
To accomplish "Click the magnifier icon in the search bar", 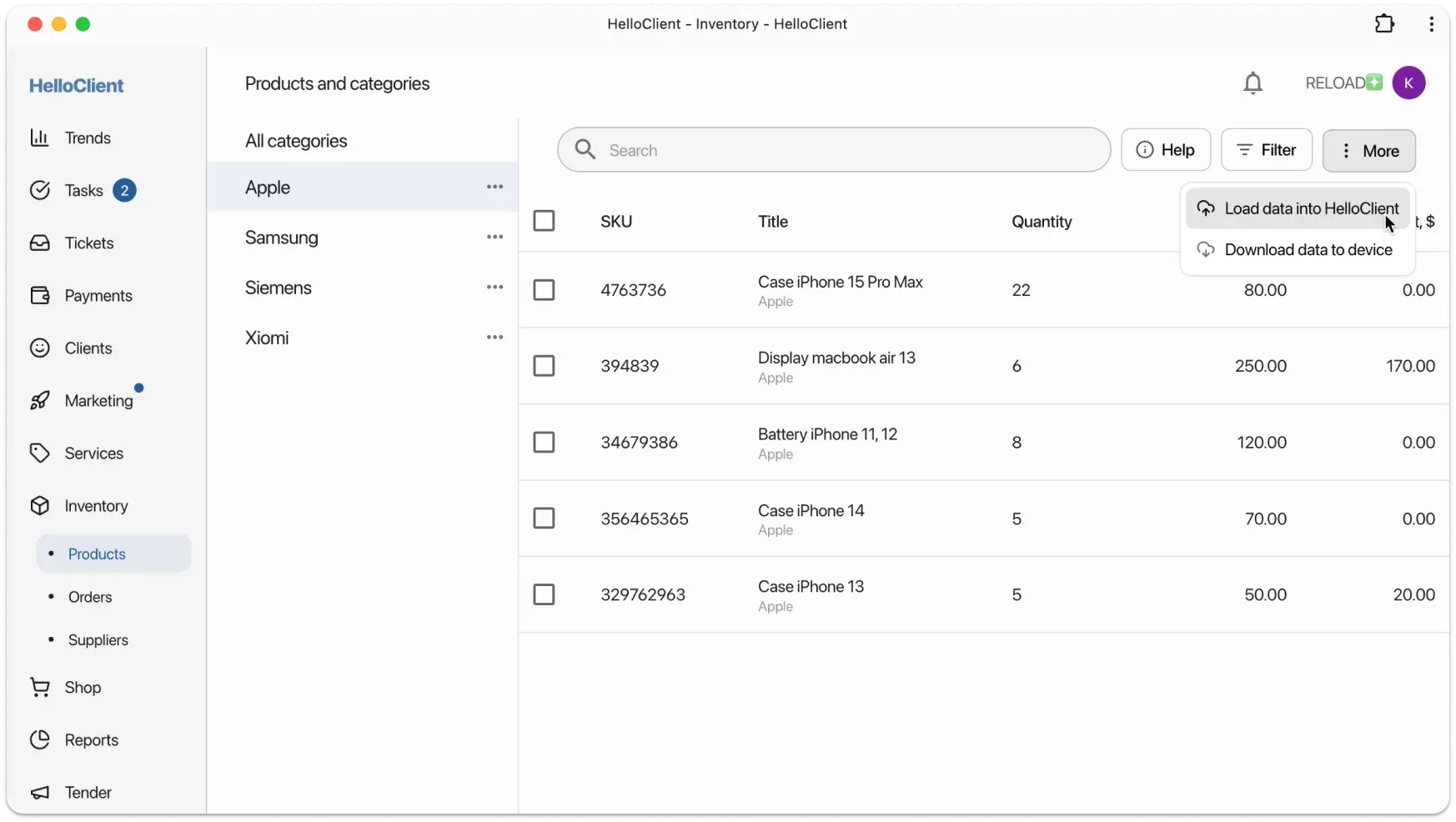I will pos(586,149).
